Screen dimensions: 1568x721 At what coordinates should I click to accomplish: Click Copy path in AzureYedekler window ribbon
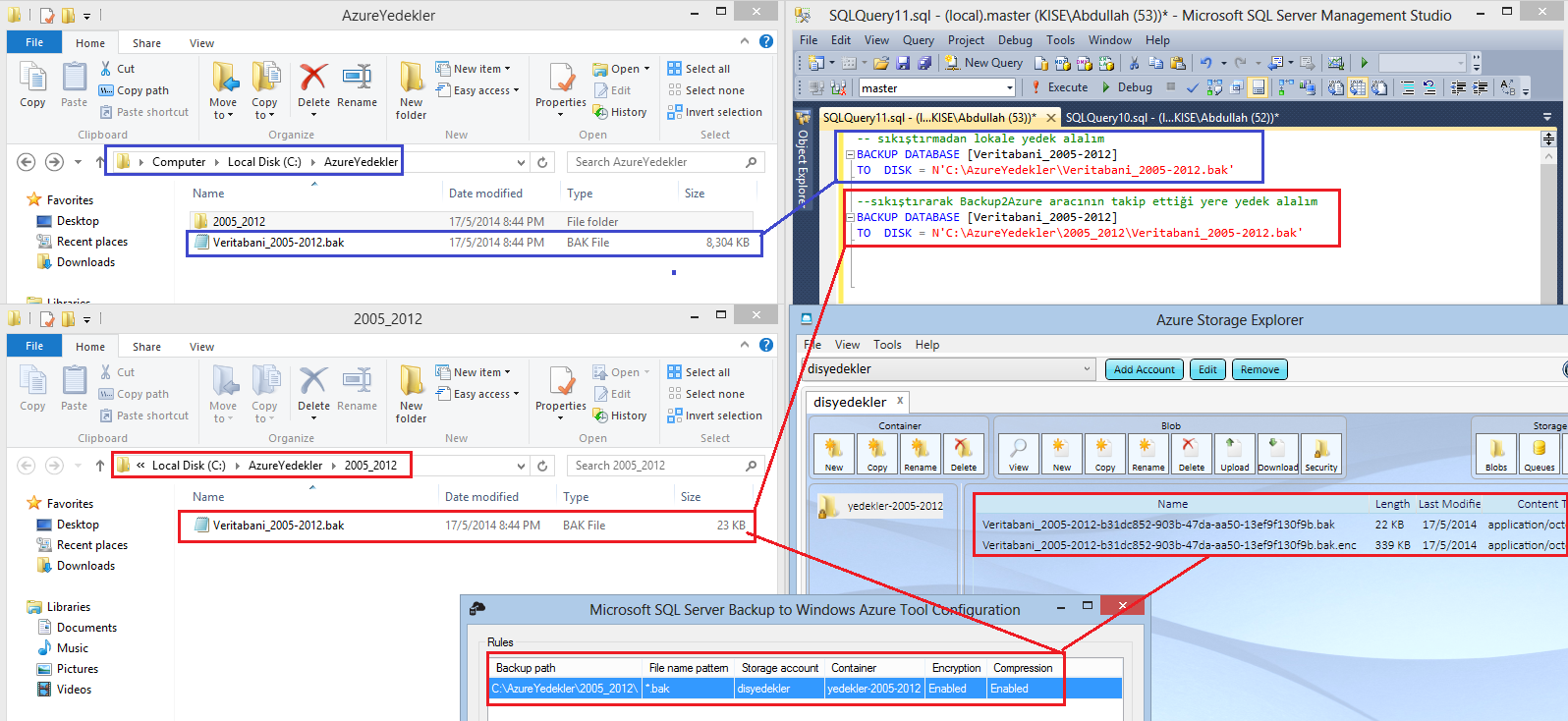tap(134, 90)
